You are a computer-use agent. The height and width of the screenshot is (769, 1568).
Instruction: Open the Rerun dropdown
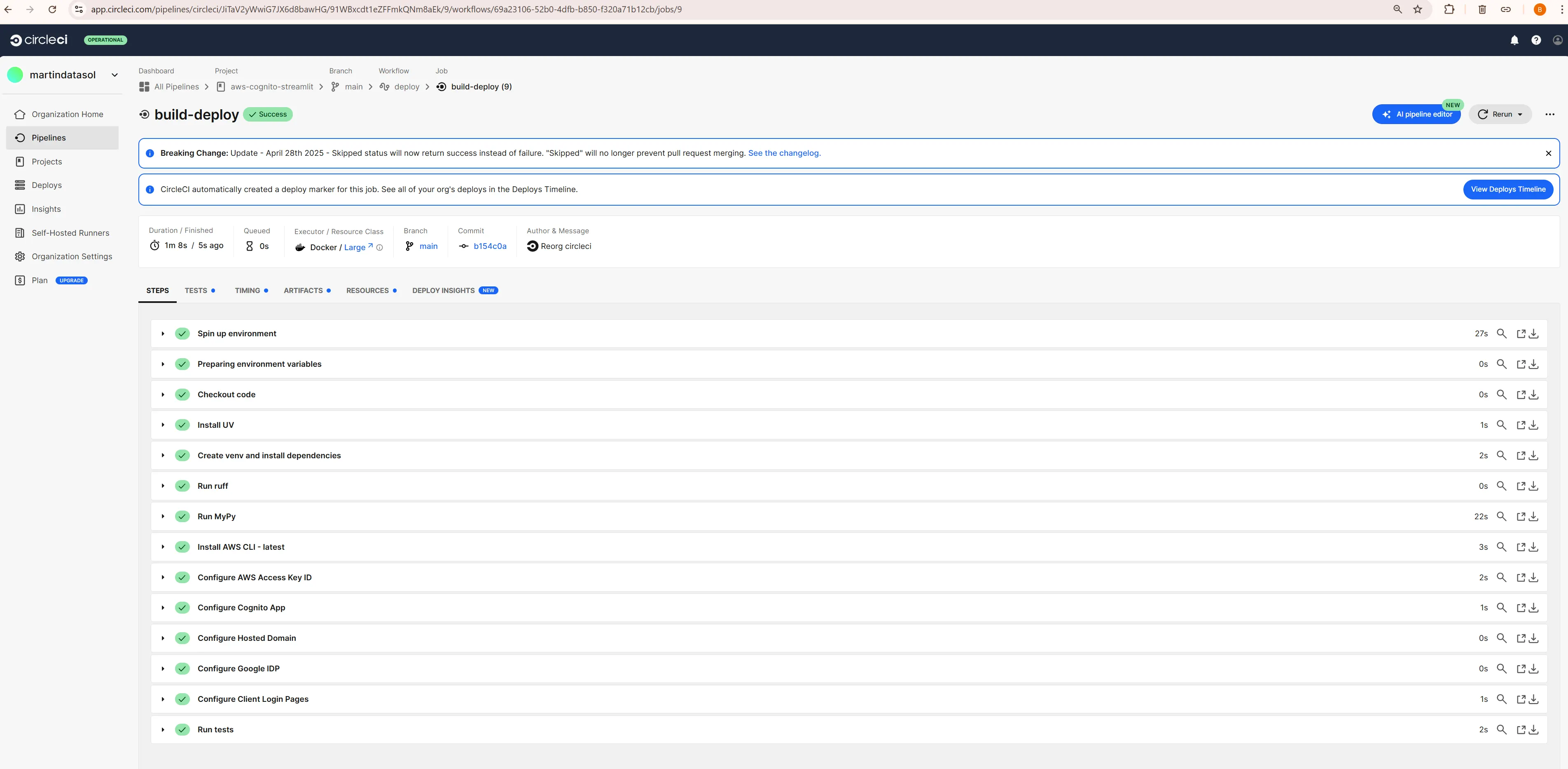(x=1500, y=115)
